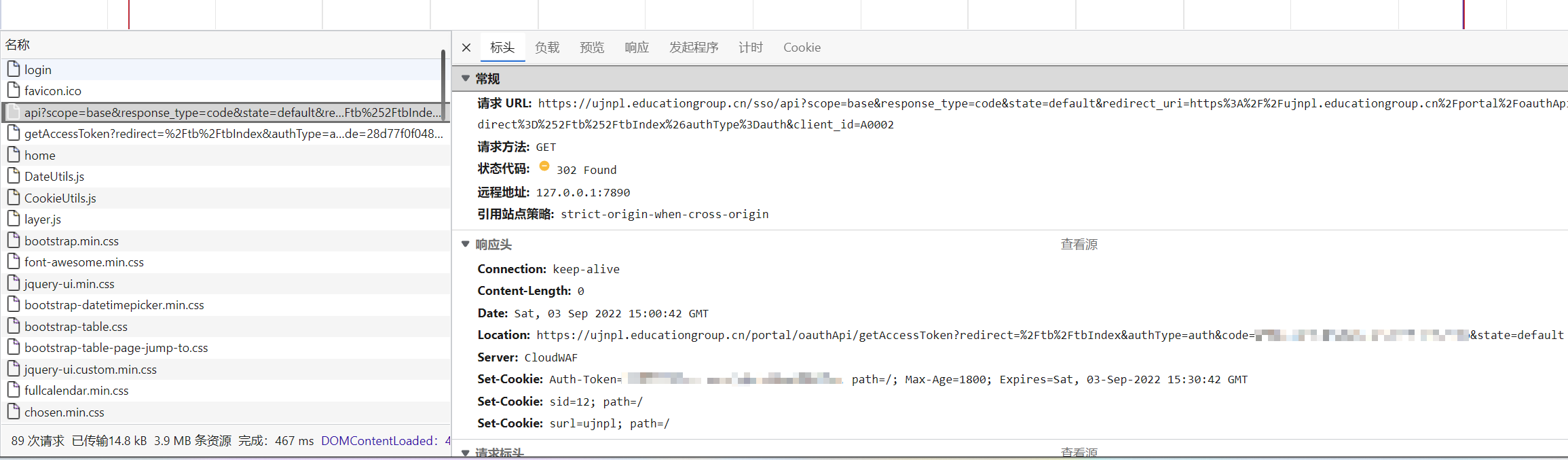1568x460 pixels.
Task: Click the favicon.ico file icon
Action: (14, 90)
